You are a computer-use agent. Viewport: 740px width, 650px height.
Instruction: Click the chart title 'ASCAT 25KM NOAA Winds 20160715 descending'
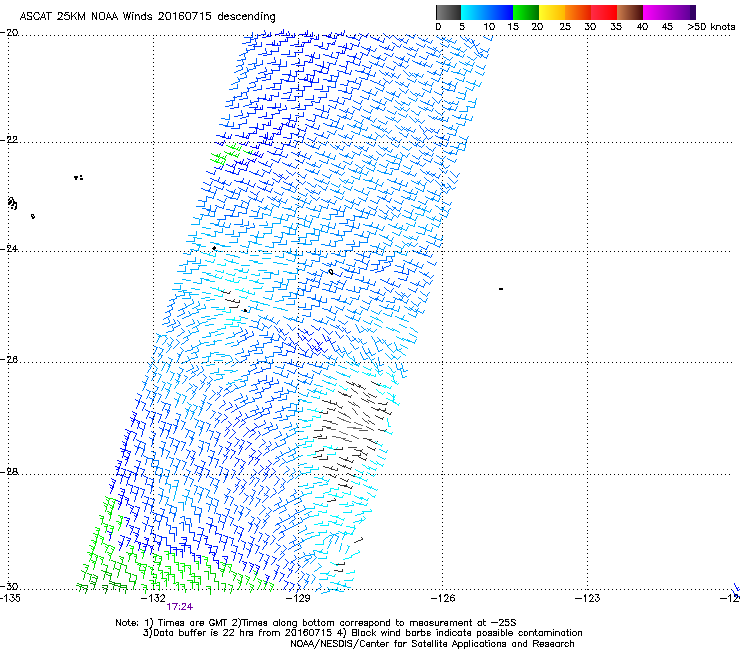click(x=147, y=16)
